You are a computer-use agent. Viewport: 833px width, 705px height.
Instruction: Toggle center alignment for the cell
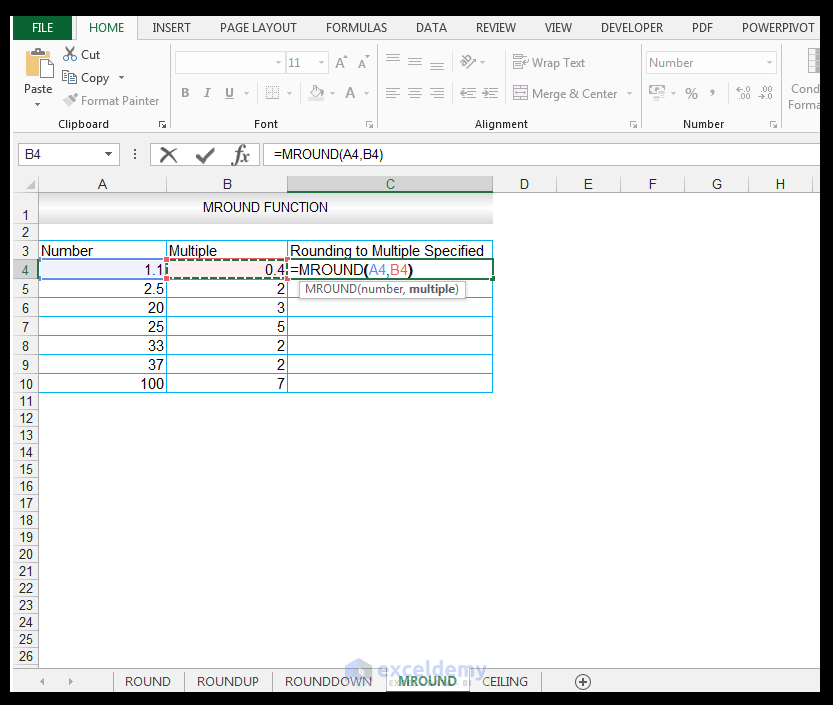[x=414, y=93]
